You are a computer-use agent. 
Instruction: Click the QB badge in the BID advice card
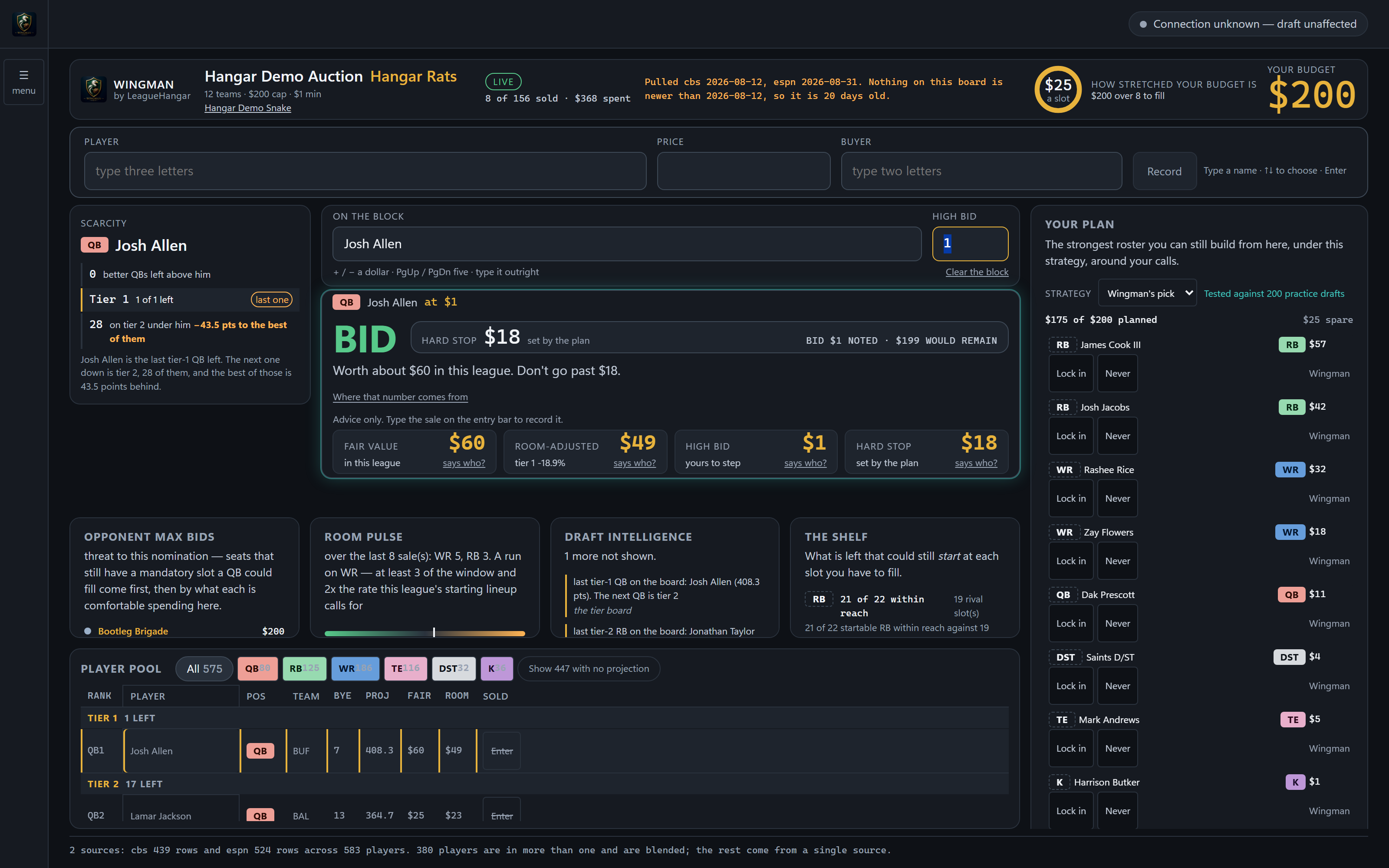pyautogui.click(x=346, y=302)
